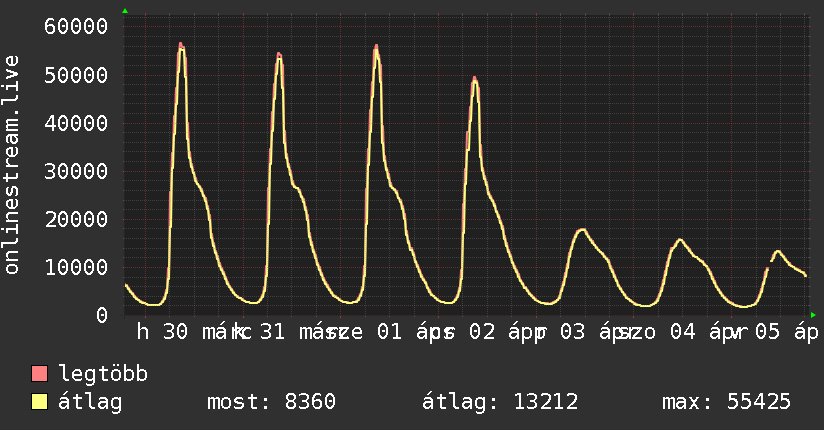This screenshot has height=430, width=824.
Task: Click the 50000 y-axis label
Action: tap(76, 75)
